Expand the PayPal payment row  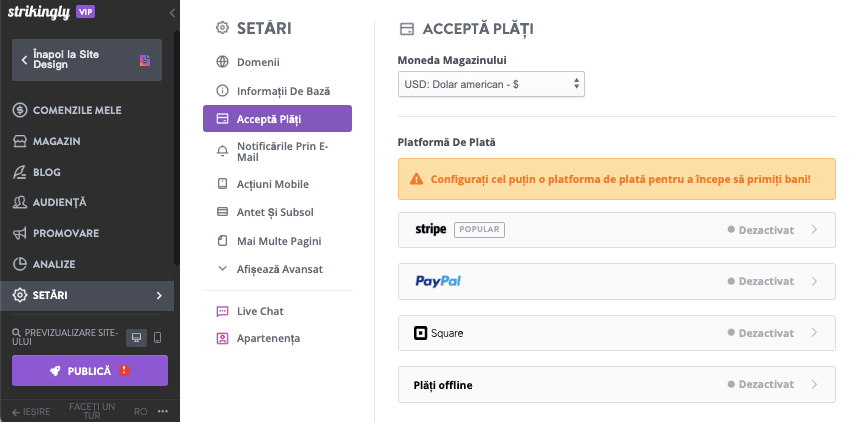(x=617, y=281)
